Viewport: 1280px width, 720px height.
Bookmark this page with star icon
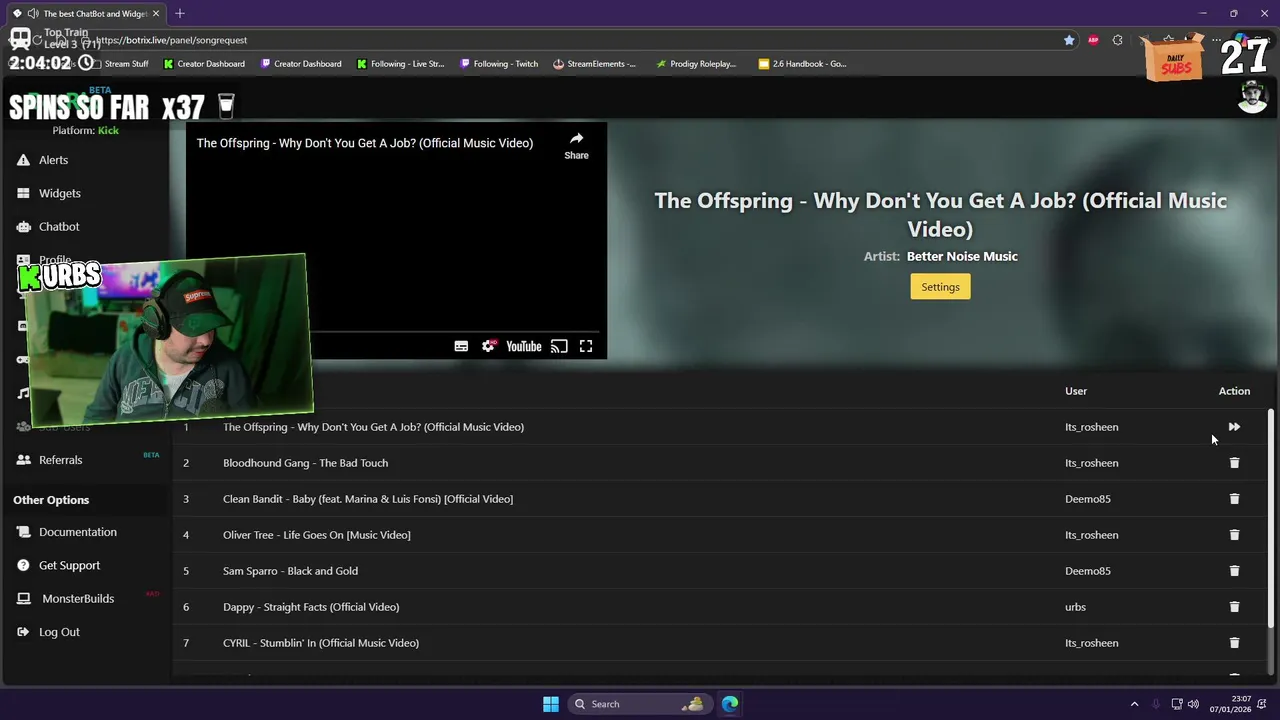coord(1069,40)
